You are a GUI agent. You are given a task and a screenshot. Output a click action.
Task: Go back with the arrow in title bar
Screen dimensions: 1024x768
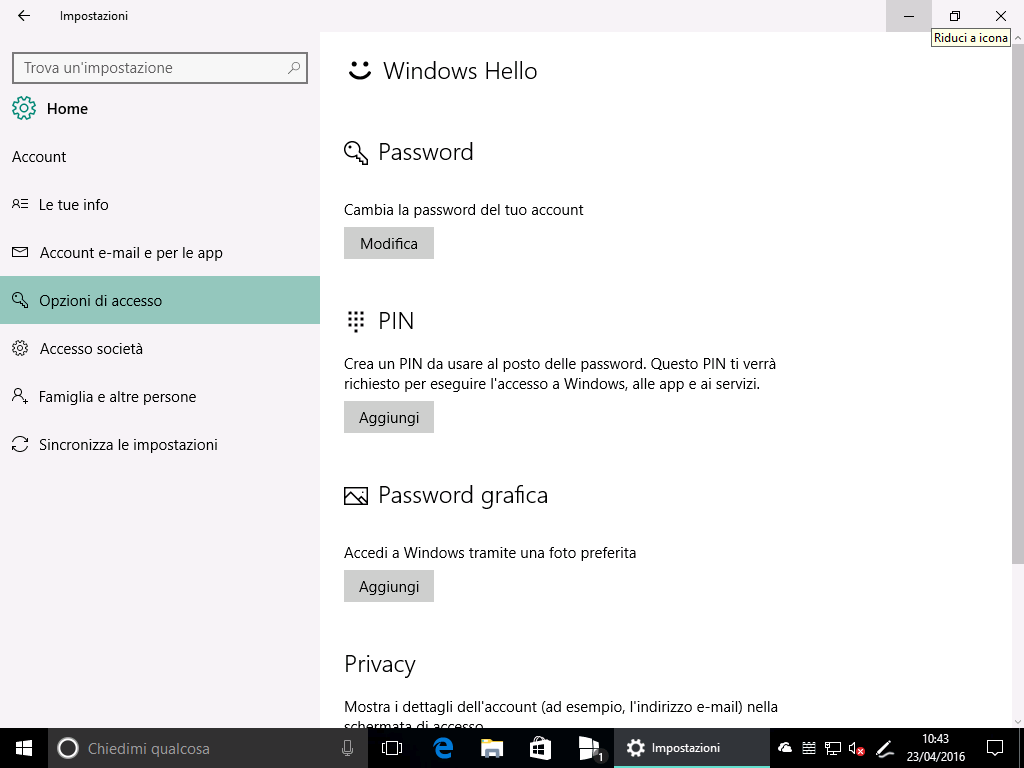click(x=24, y=16)
